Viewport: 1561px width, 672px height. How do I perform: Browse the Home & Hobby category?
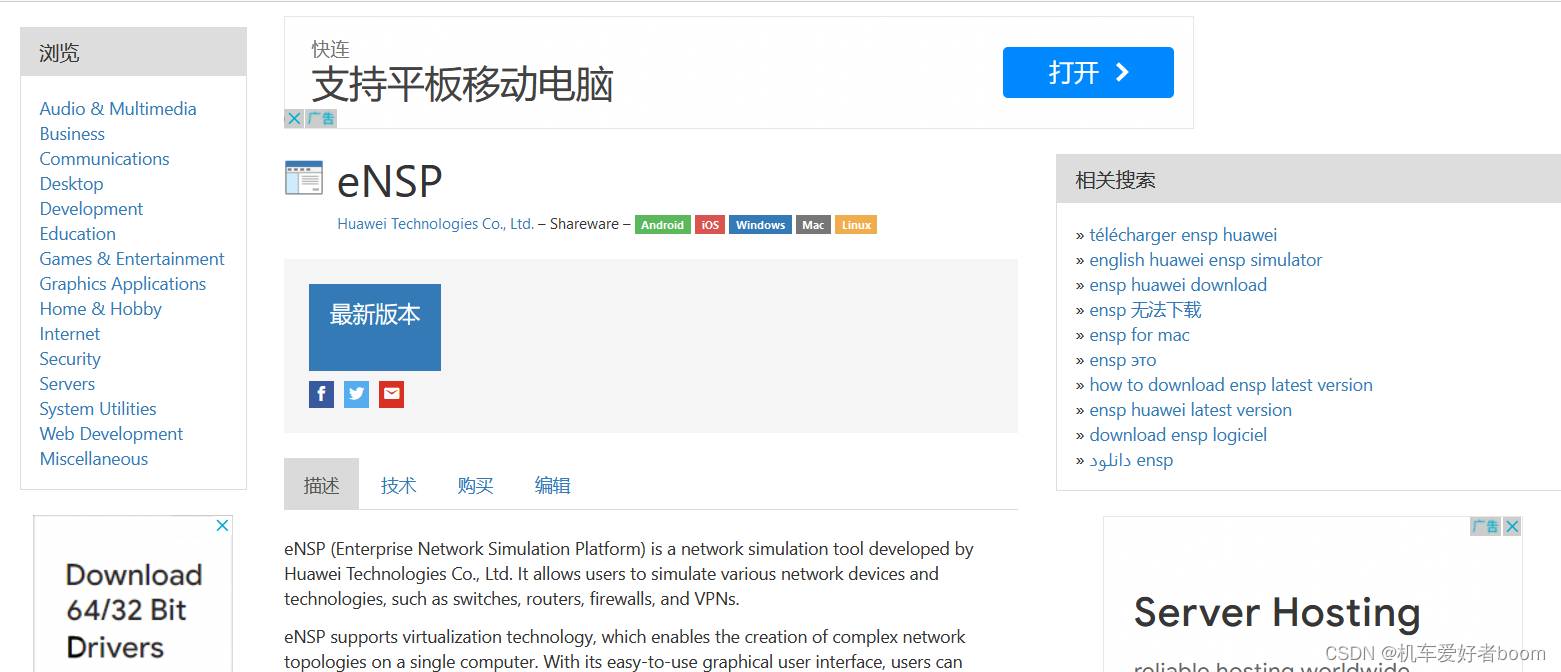point(100,309)
